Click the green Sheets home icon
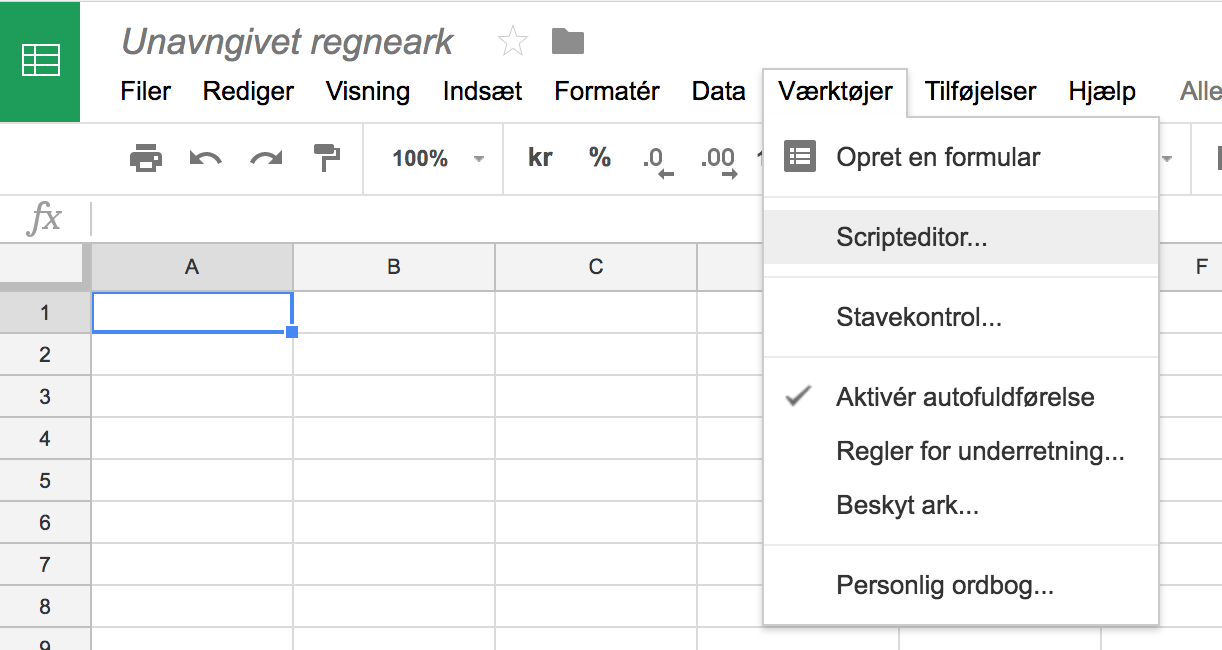This screenshot has height=650, width=1222. 40,61
